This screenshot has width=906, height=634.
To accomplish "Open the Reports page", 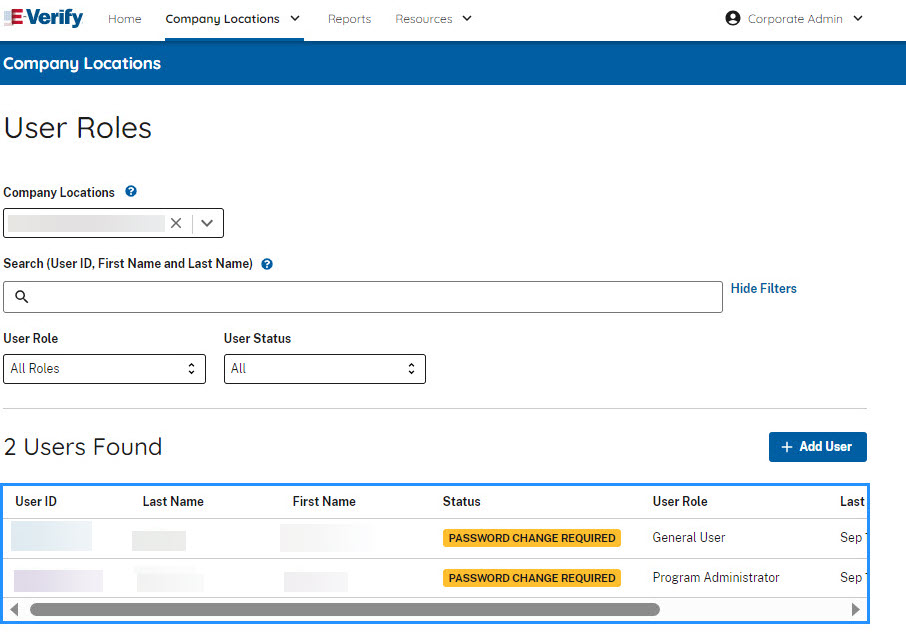I will (350, 19).
